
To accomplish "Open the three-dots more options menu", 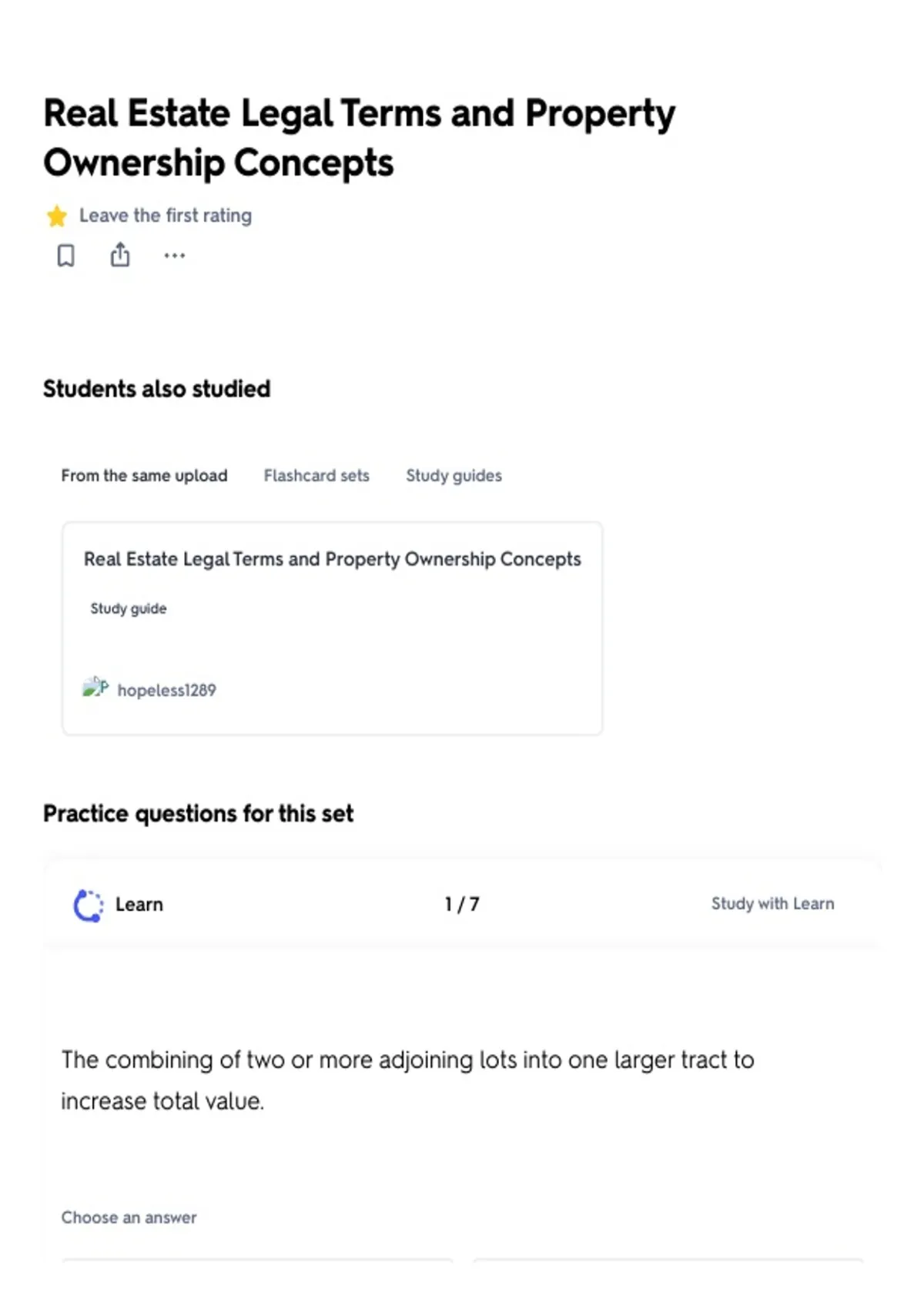I will [x=175, y=256].
